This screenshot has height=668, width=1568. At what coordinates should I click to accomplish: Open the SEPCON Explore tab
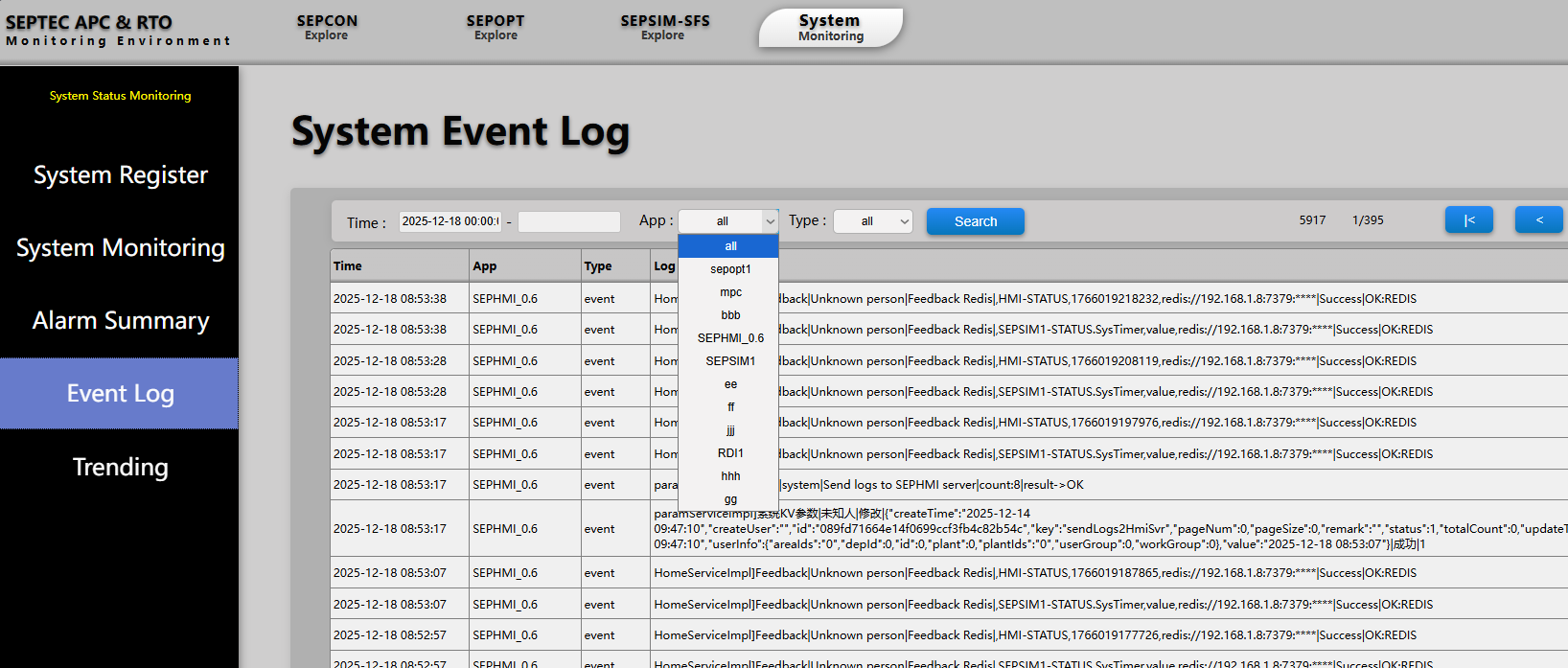(327, 27)
